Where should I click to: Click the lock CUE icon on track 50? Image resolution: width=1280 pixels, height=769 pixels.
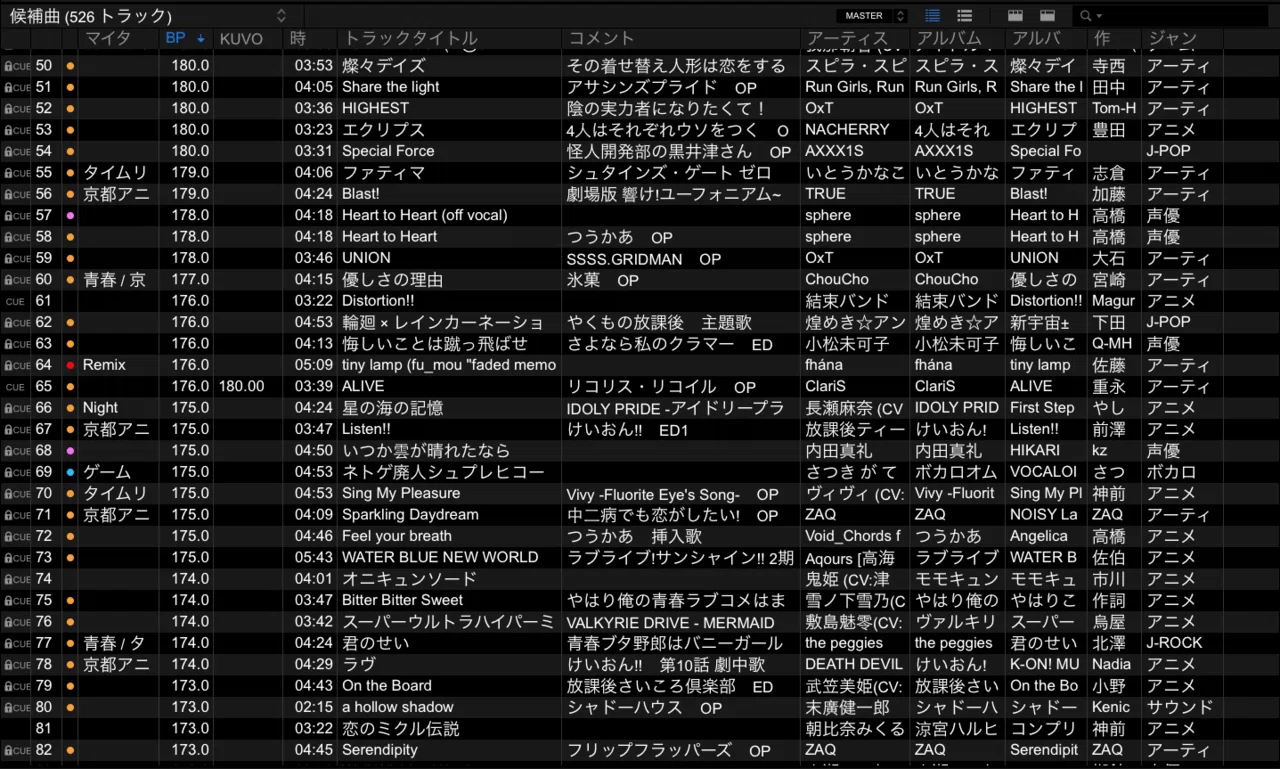tap(16, 66)
